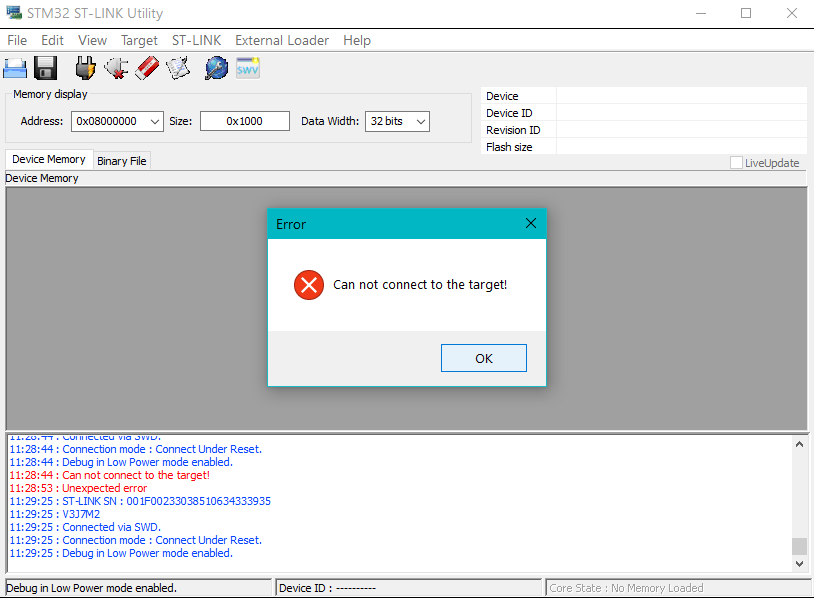
Task: Click the 'V3J7M2' log line
Action: coord(55,514)
